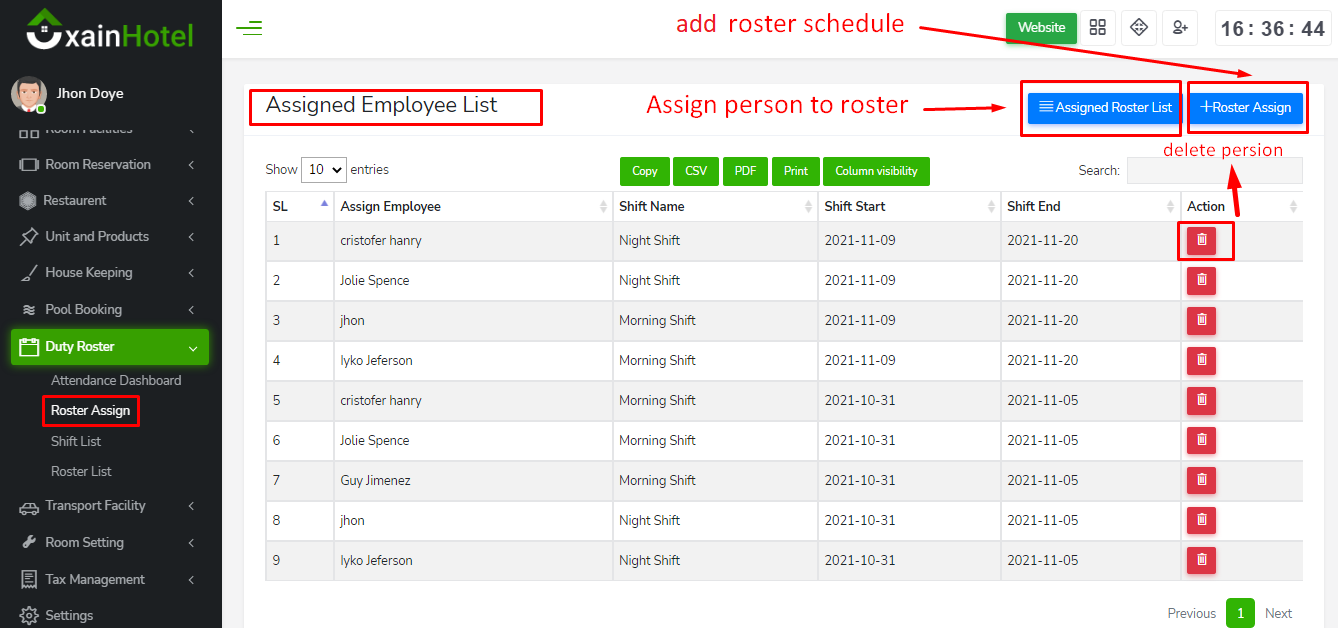Click the Roster Assign blue button
The height and width of the screenshot is (628, 1338).
point(1245,107)
